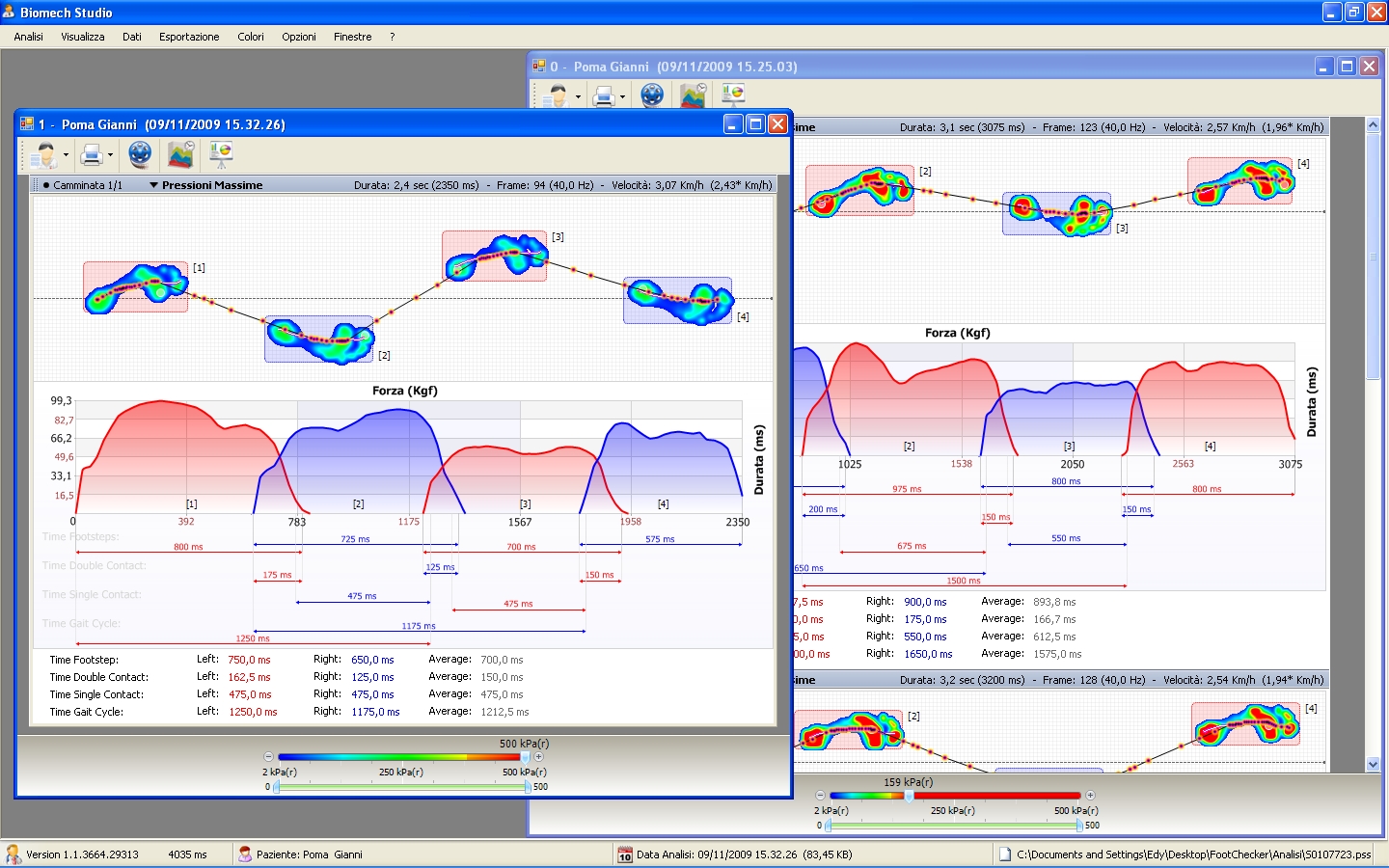This screenshot has width=1389, height=868.
Task: Select the Camminata 1/1 walk label
Action: tap(88, 185)
